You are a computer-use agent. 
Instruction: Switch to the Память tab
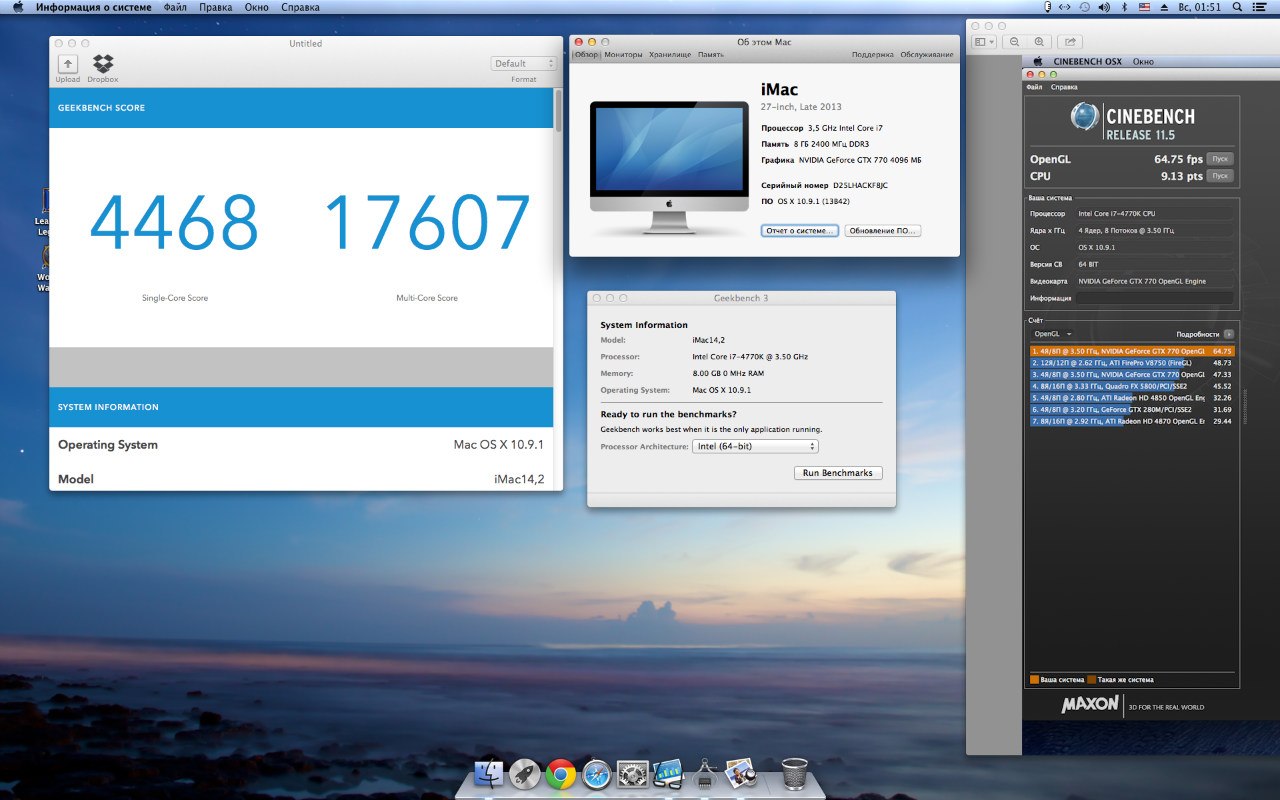pos(711,55)
